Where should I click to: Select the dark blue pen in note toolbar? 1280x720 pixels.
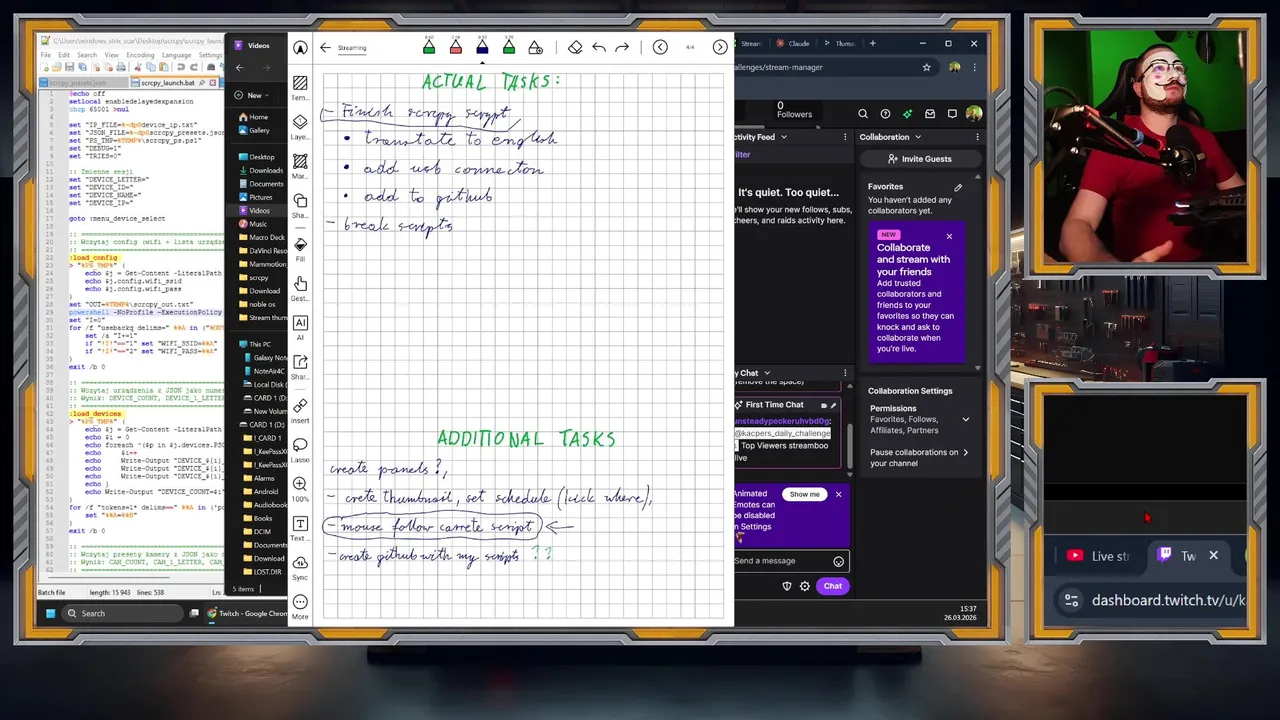(482, 47)
